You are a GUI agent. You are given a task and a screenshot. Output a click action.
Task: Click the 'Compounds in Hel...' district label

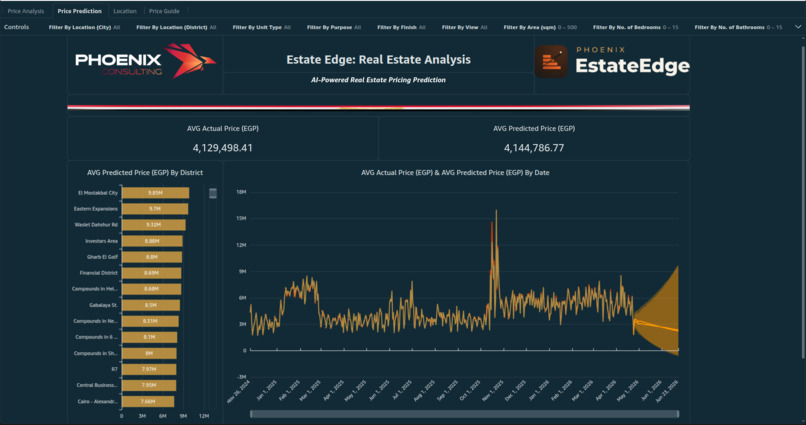95,289
